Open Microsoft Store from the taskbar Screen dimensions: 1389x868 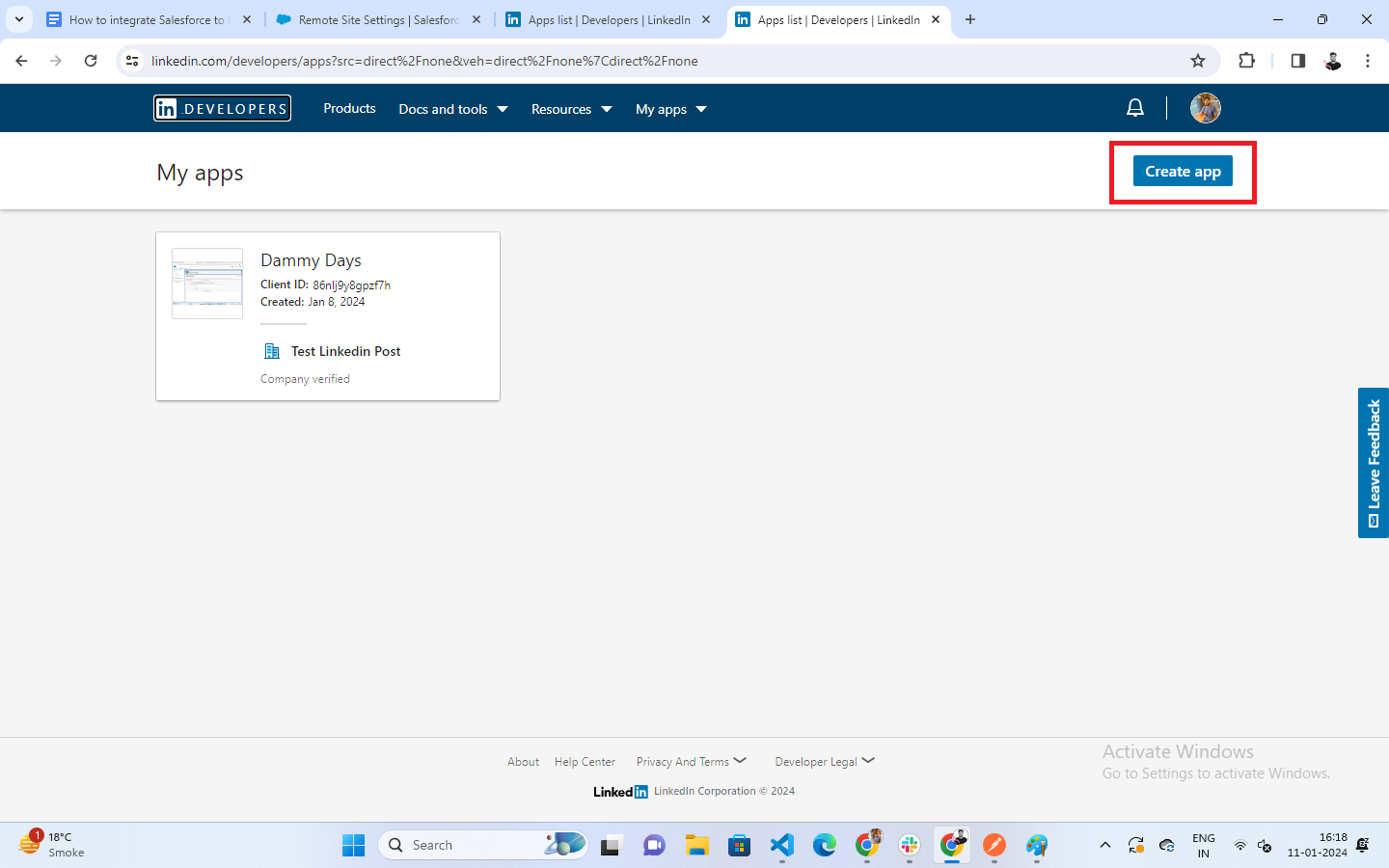point(740,845)
